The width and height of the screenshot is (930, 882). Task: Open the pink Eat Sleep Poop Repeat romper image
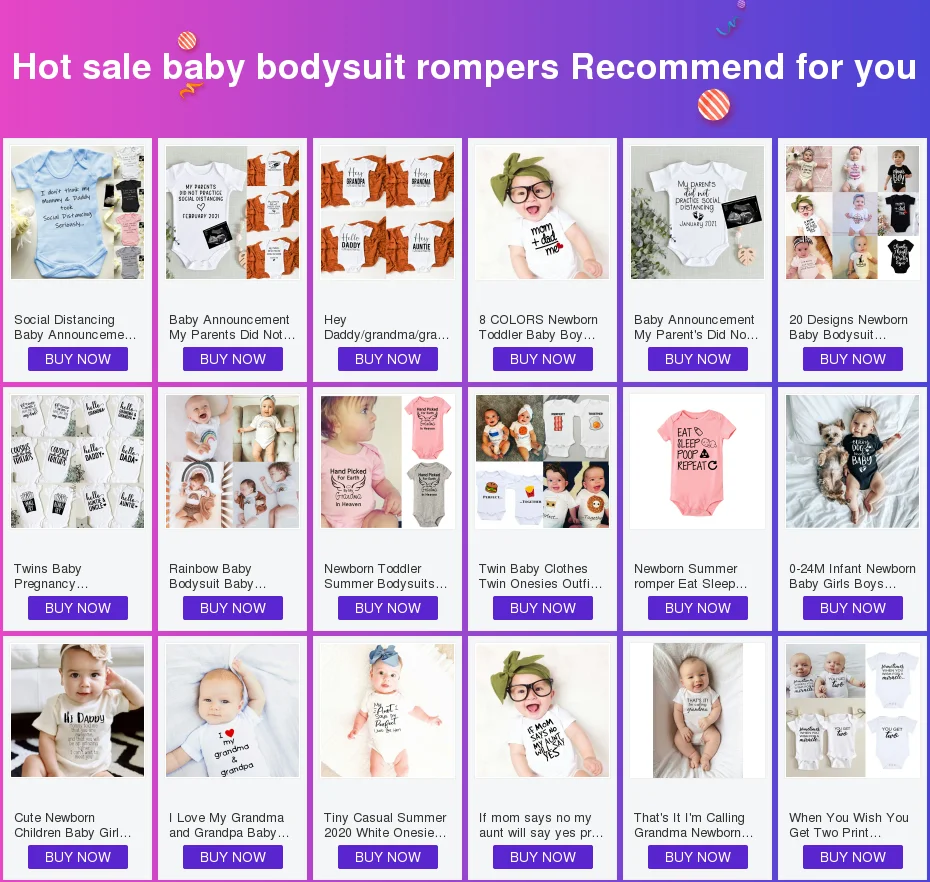[x=698, y=461]
